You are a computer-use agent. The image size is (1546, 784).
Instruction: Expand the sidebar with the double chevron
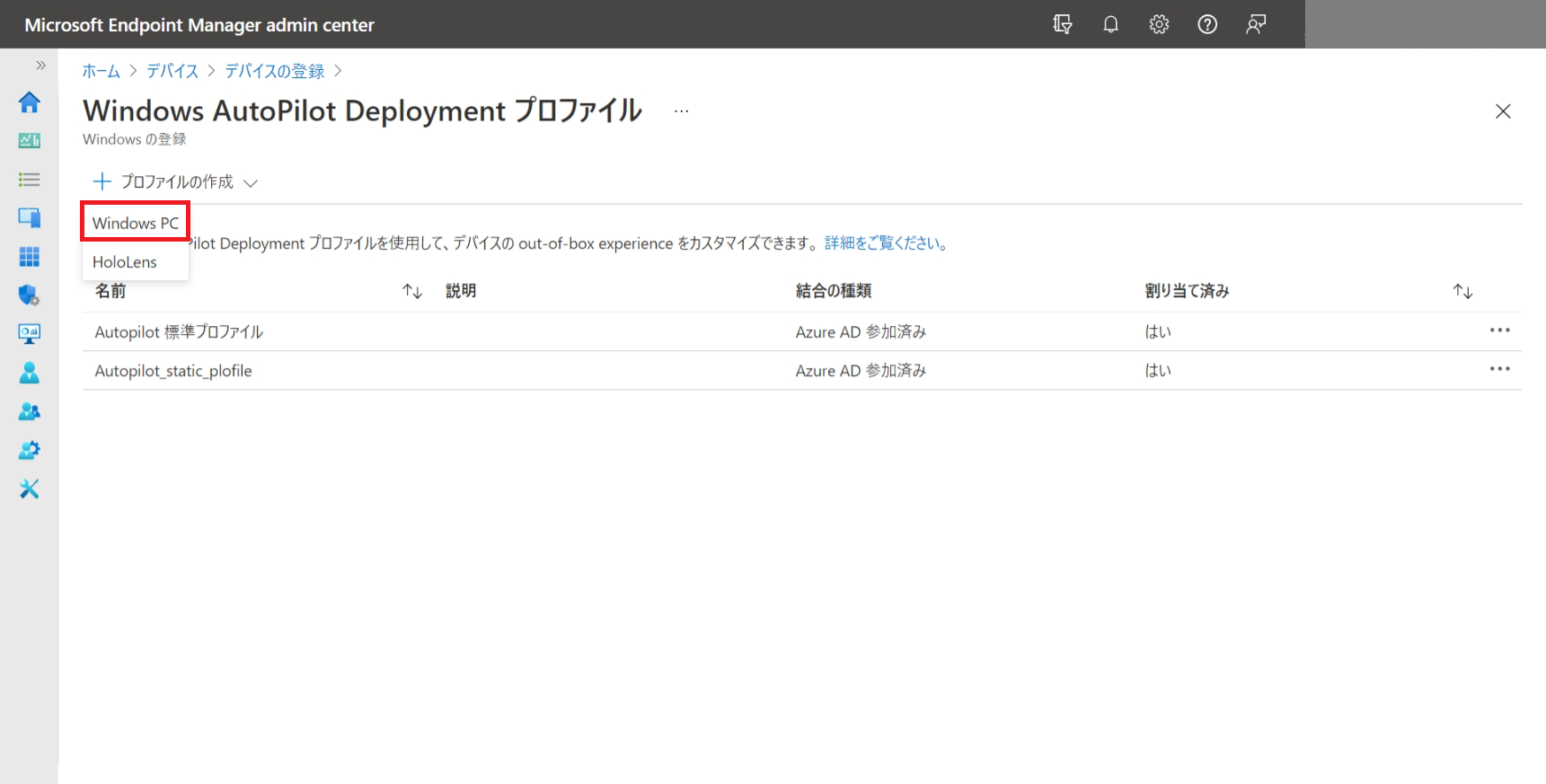40,65
